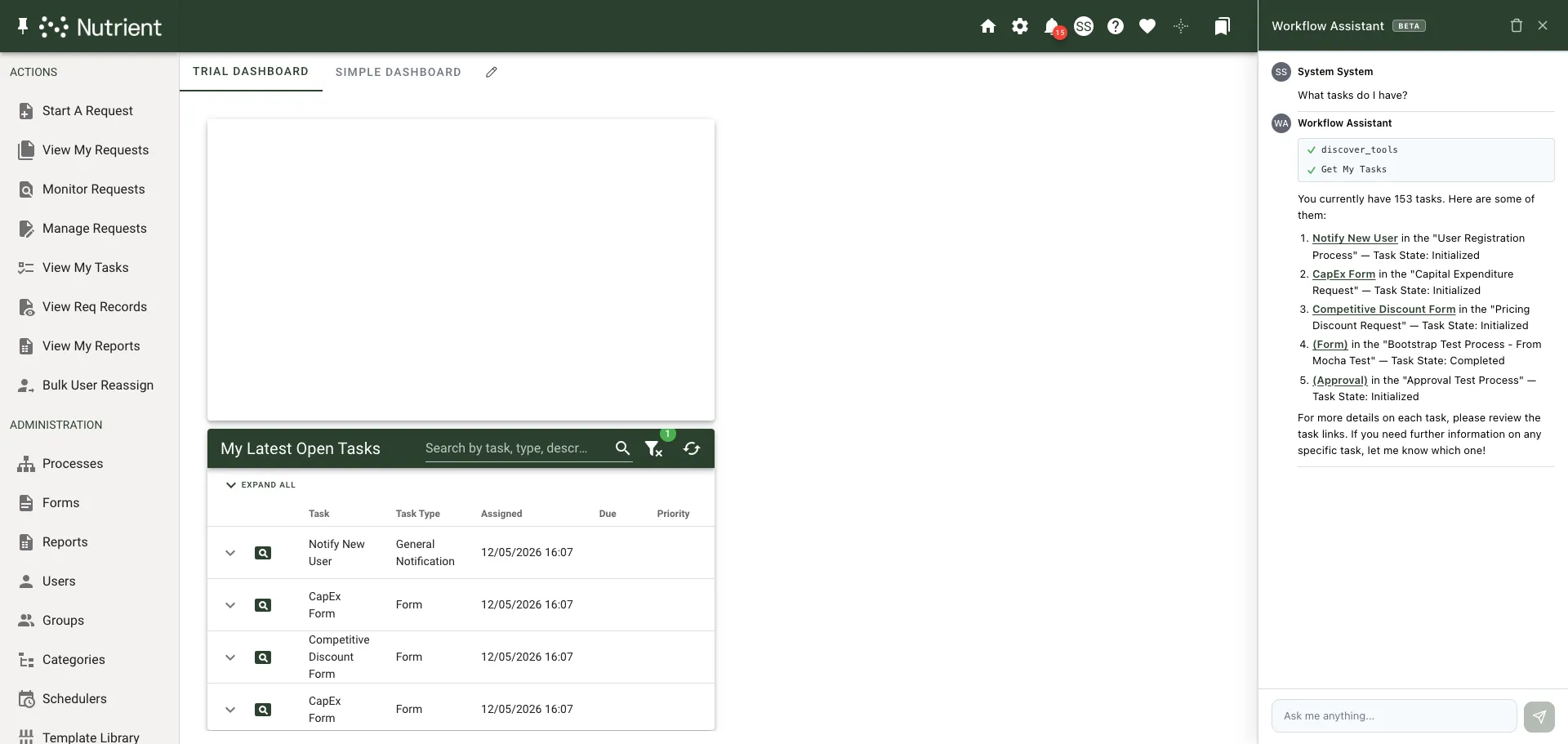Follow the Notify New User link in chat
Image resolution: width=1568 pixels, height=744 pixels.
click(1355, 238)
